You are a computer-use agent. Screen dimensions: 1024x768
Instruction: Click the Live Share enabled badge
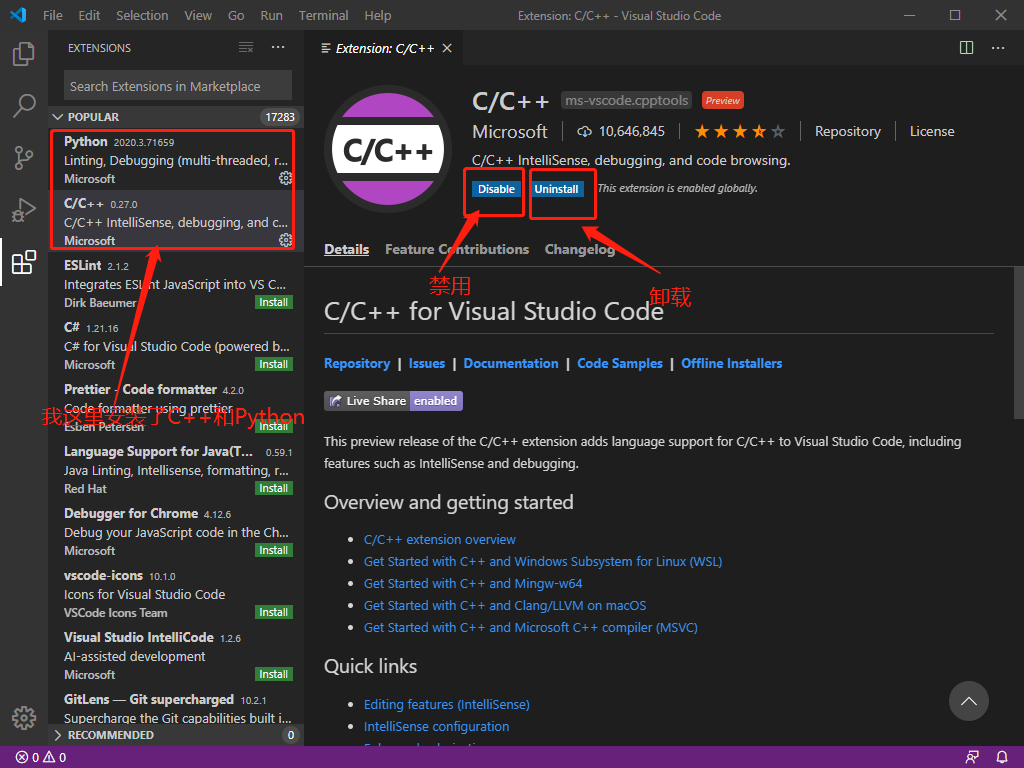[393, 401]
